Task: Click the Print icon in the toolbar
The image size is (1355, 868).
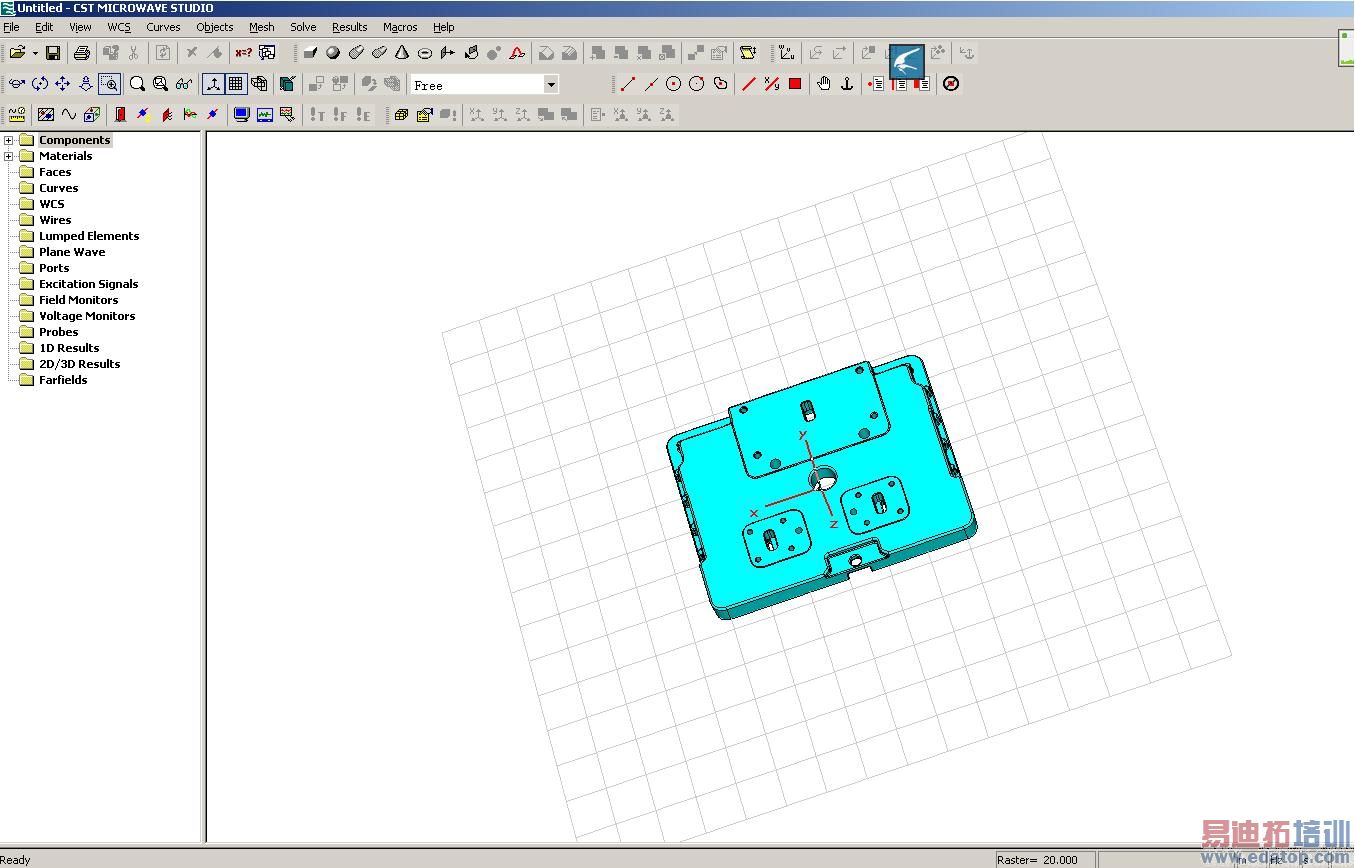Action: tap(82, 53)
